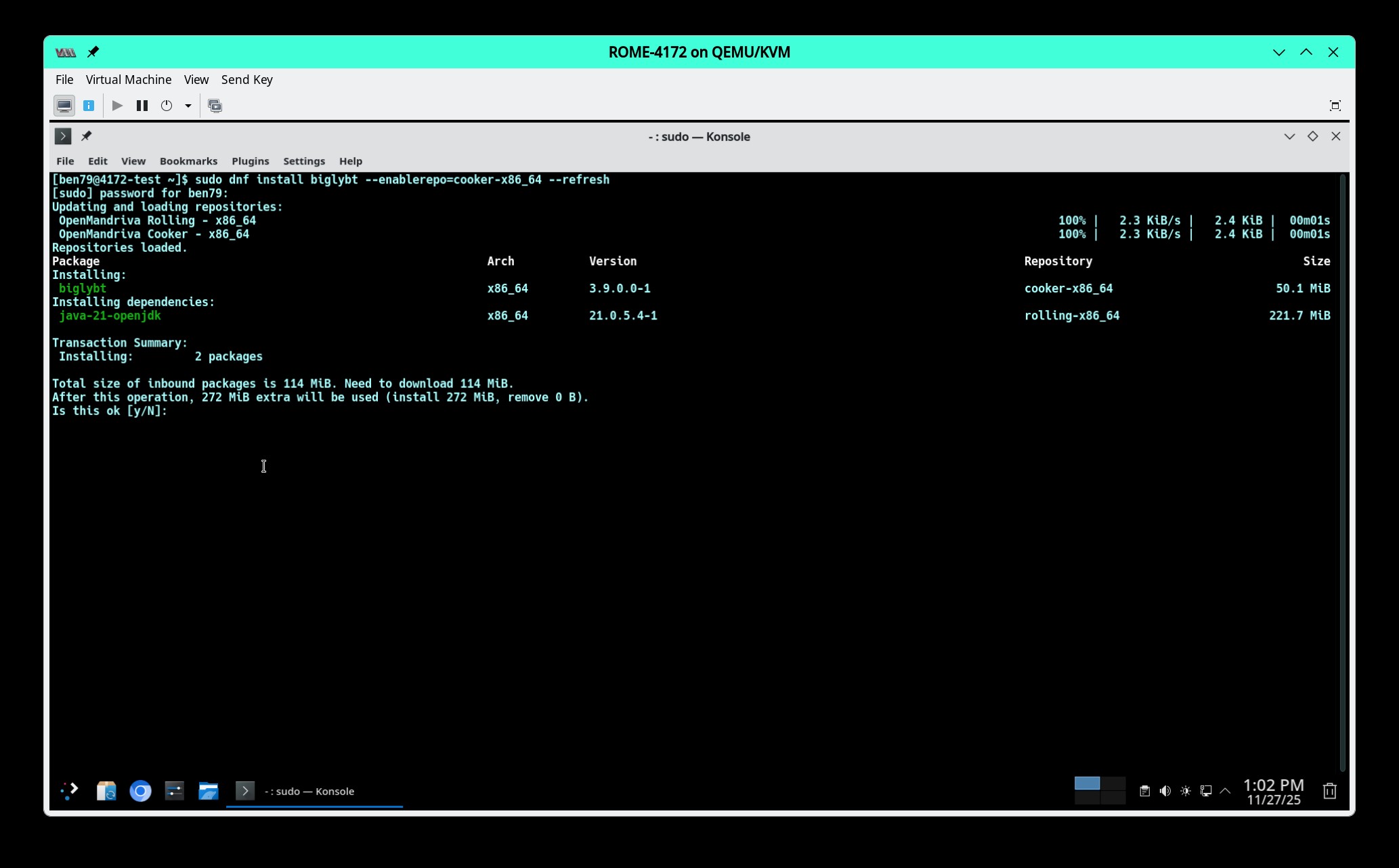Switch VM viewer to fullscreen
This screenshot has width=1399, height=868.
[x=1335, y=106]
